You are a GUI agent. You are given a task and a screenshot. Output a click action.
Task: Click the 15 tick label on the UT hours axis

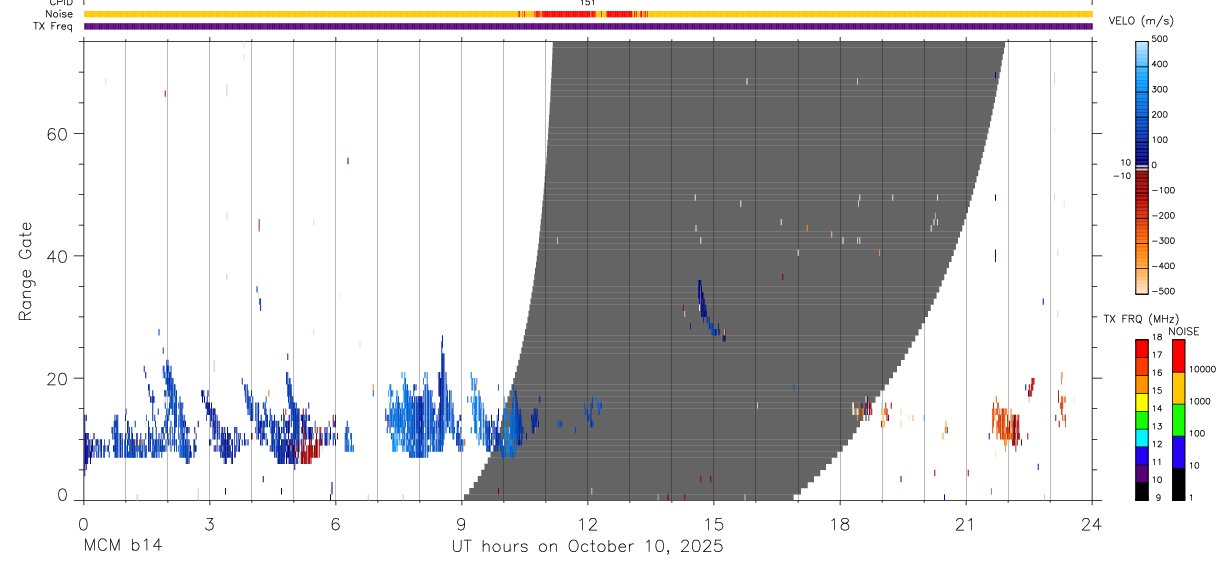[714, 525]
